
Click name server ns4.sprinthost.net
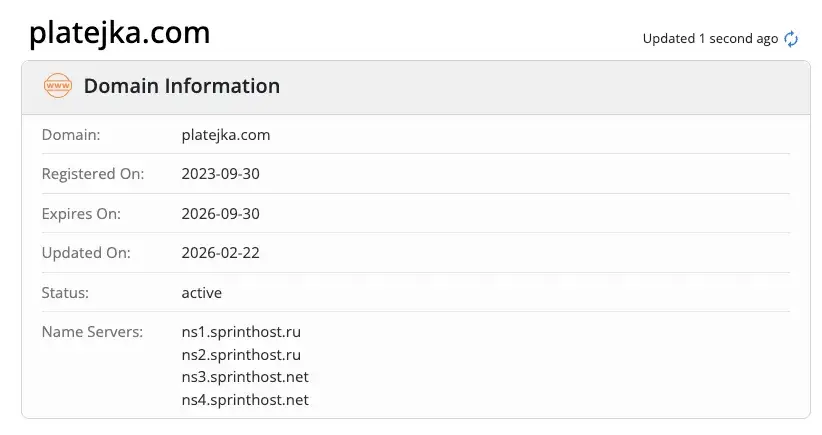tap(245, 400)
